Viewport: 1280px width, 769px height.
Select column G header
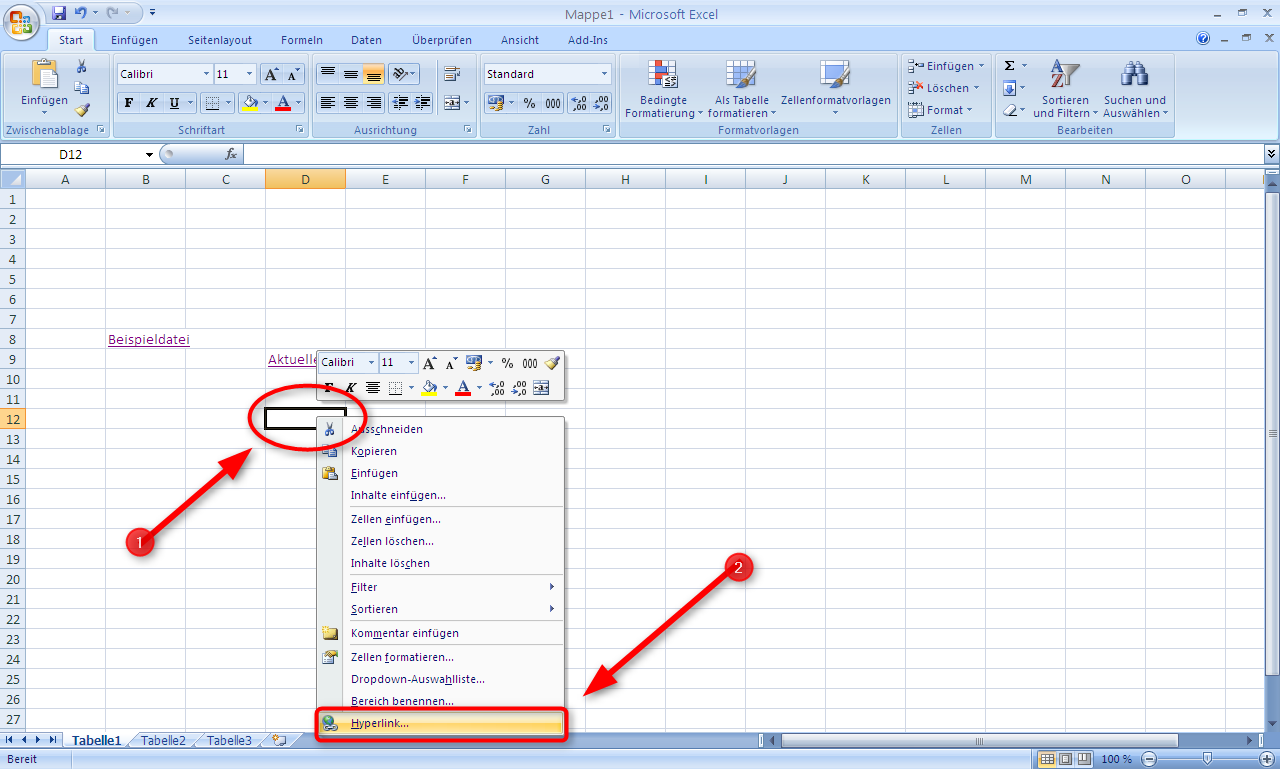pyautogui.click(x=545, y=179)
